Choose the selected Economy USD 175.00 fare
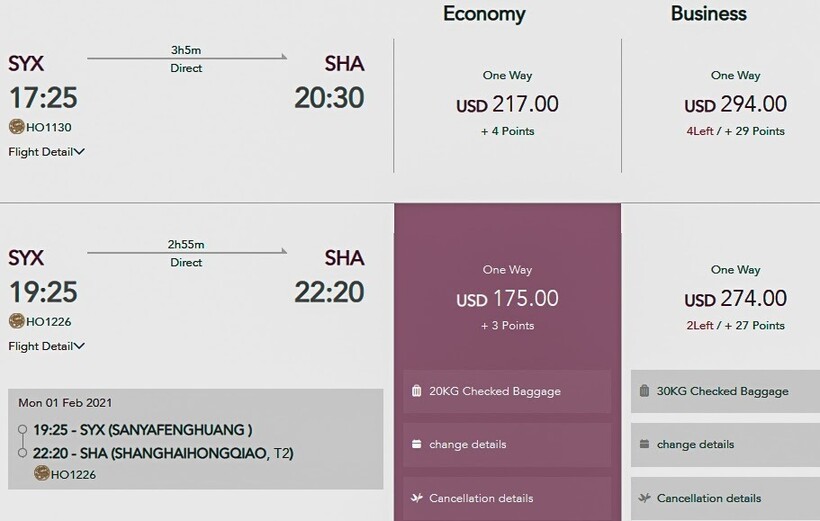This screenshot has width=820, height=521. pos(507,298)
